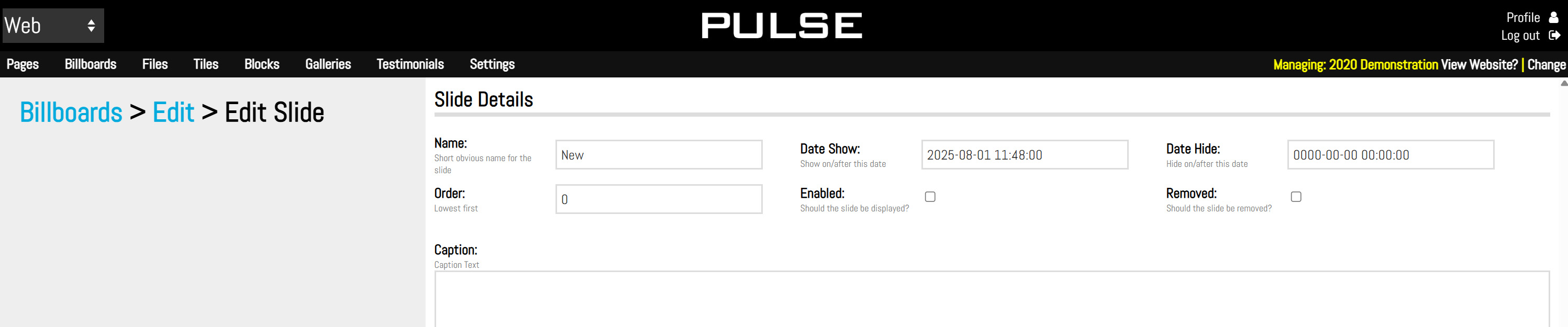Open the Pages menu
The width and height of the screenshot is (1568, 327).
[23, 64]
